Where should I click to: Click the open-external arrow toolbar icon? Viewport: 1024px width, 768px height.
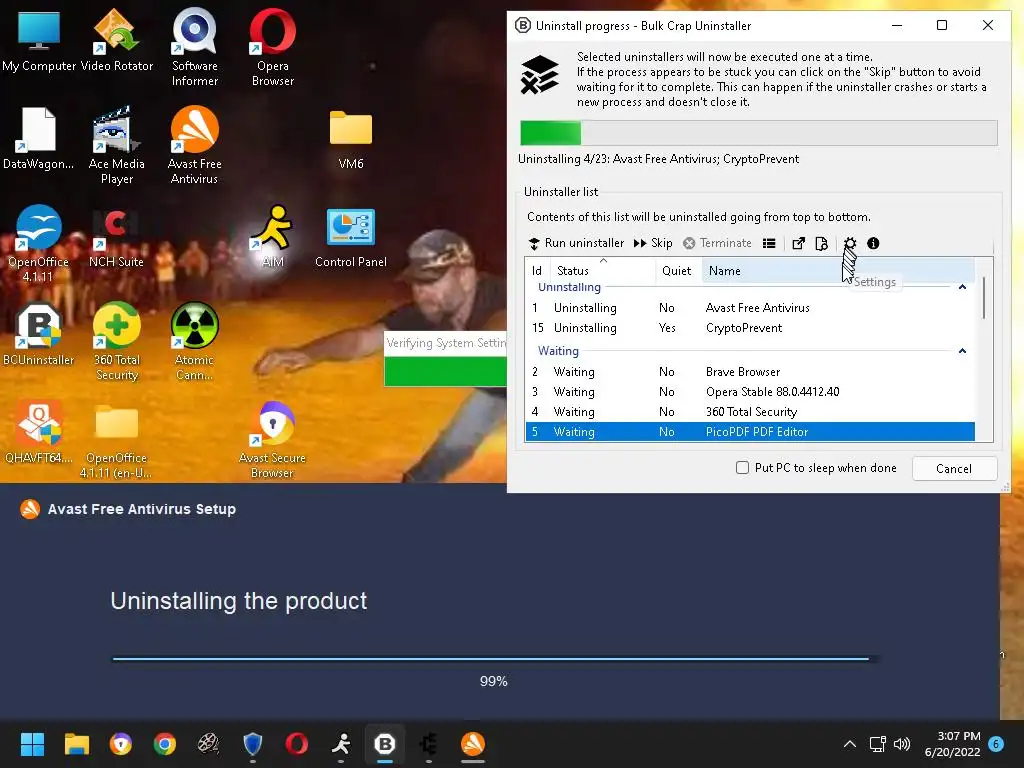(798, 243)
